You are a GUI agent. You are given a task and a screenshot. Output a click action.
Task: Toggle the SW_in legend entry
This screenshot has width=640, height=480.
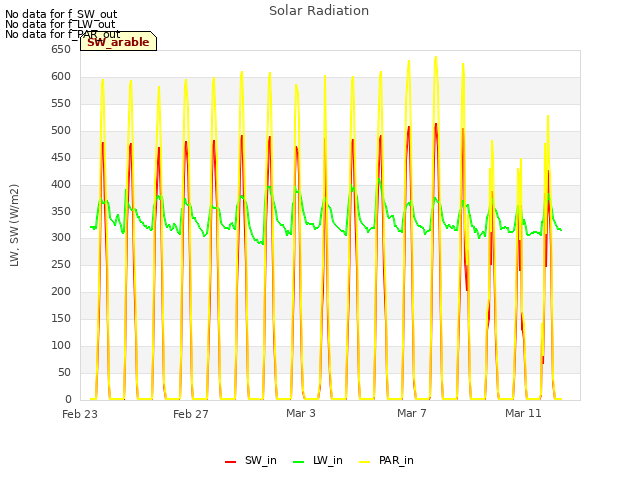pos(251,460)
